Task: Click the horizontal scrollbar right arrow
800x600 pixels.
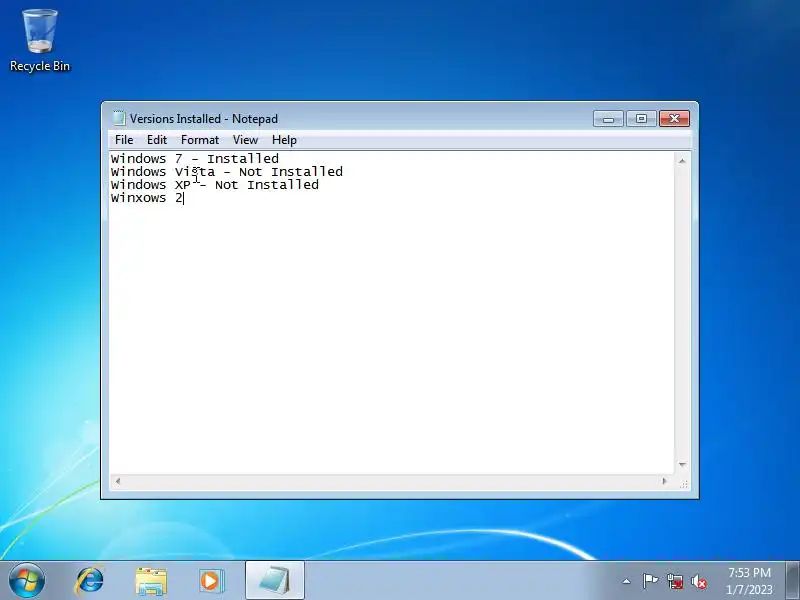Action: [664, 481]
